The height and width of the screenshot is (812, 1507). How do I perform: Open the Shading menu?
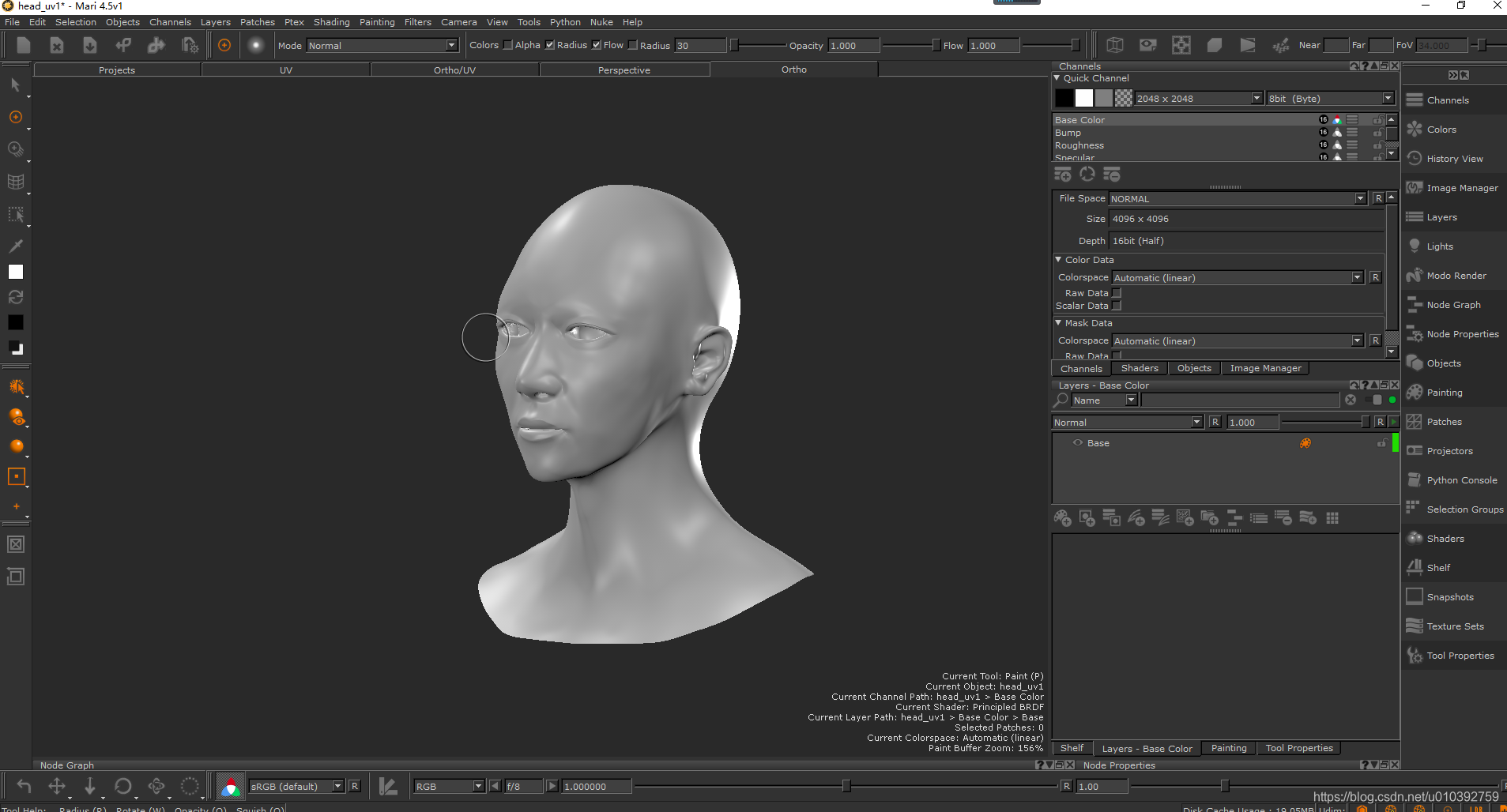[331, 22]
